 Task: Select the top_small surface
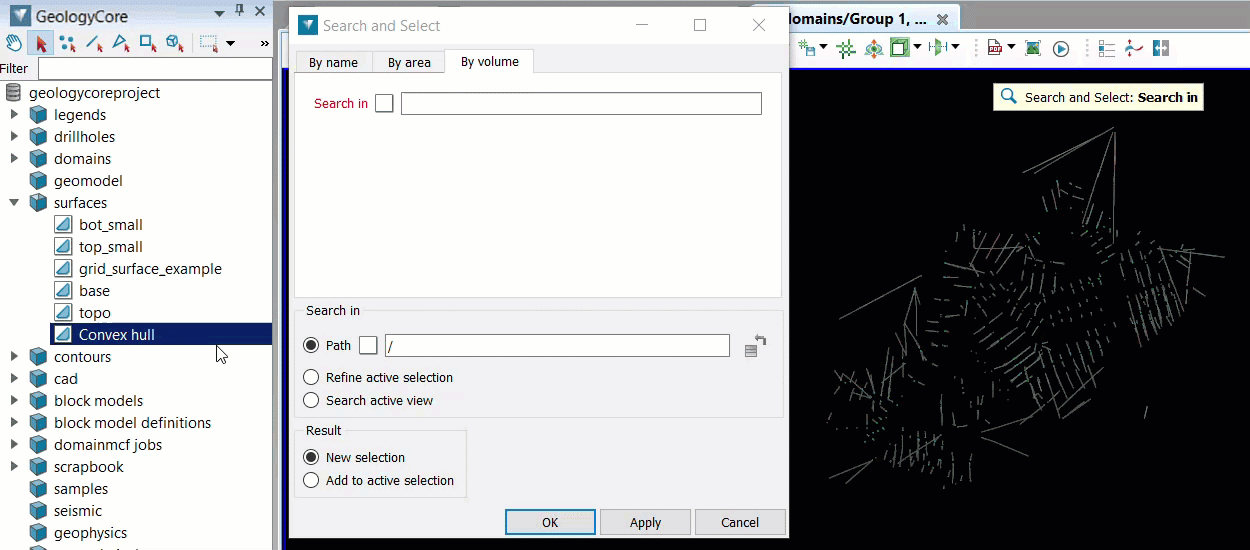point(110,247)
